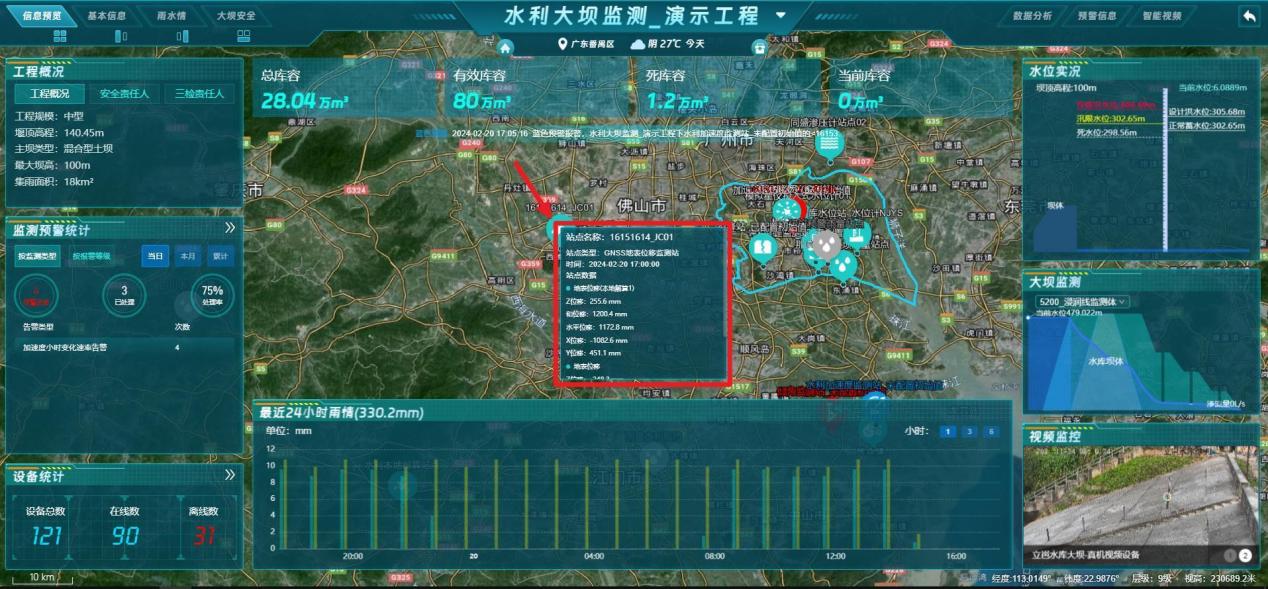The image size is (1268, 589).
Task: Switch rainfall chart to 3-hour interval
Action: 969,431
